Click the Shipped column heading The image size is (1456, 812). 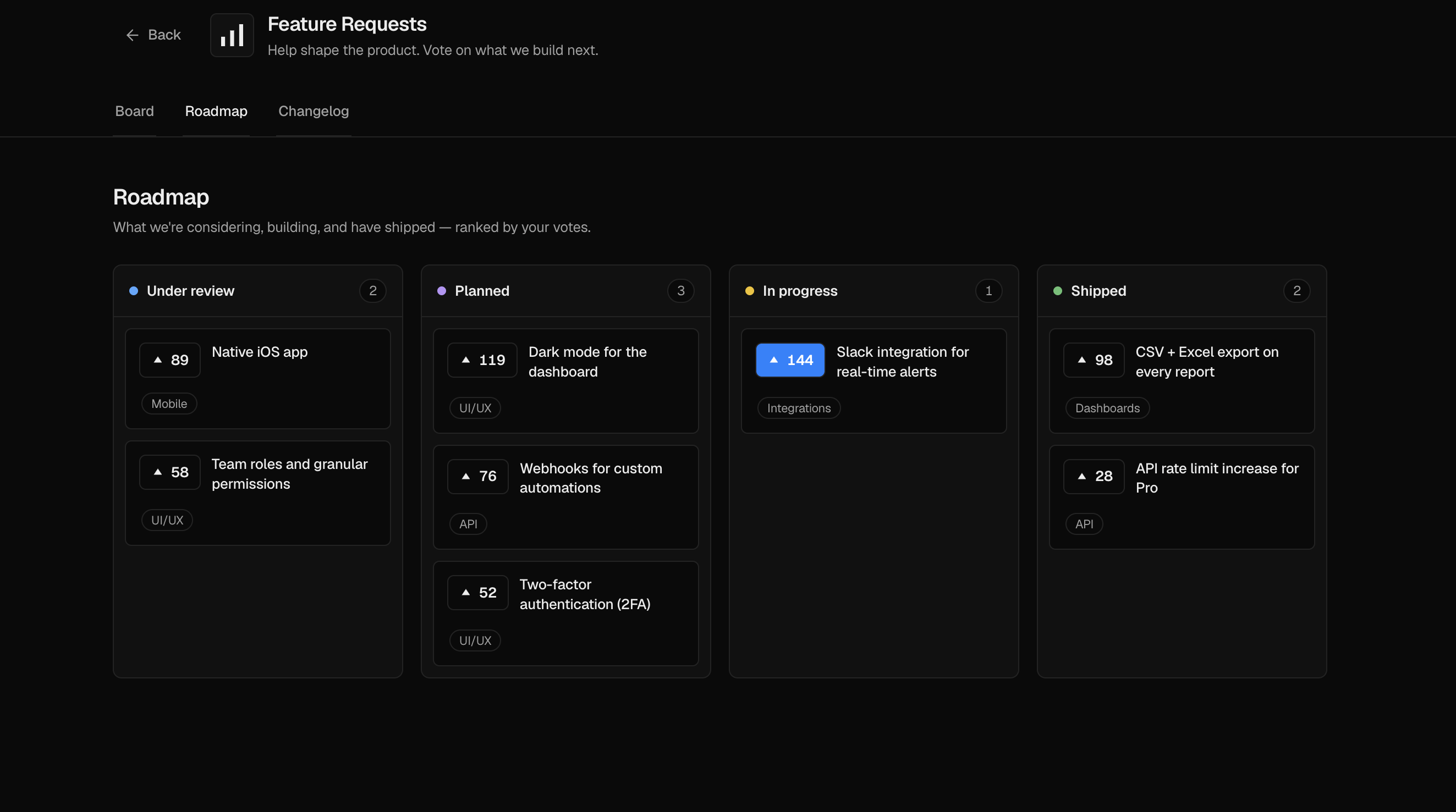(x=1099, y=291)
